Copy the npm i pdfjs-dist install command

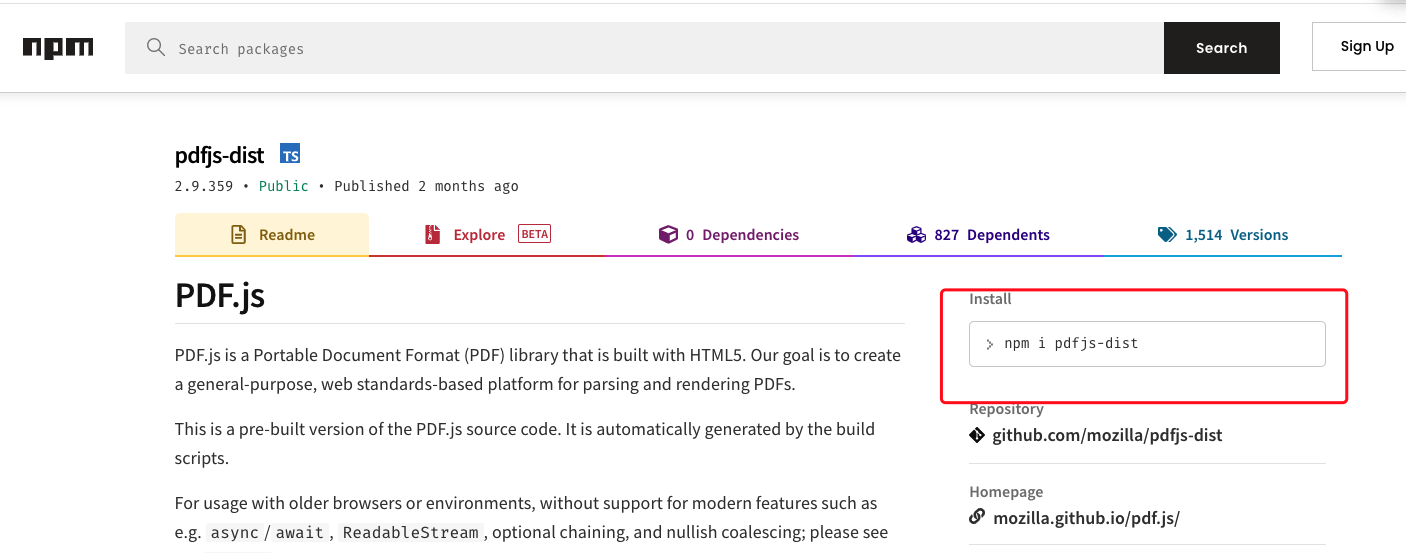coord(1147,344)
